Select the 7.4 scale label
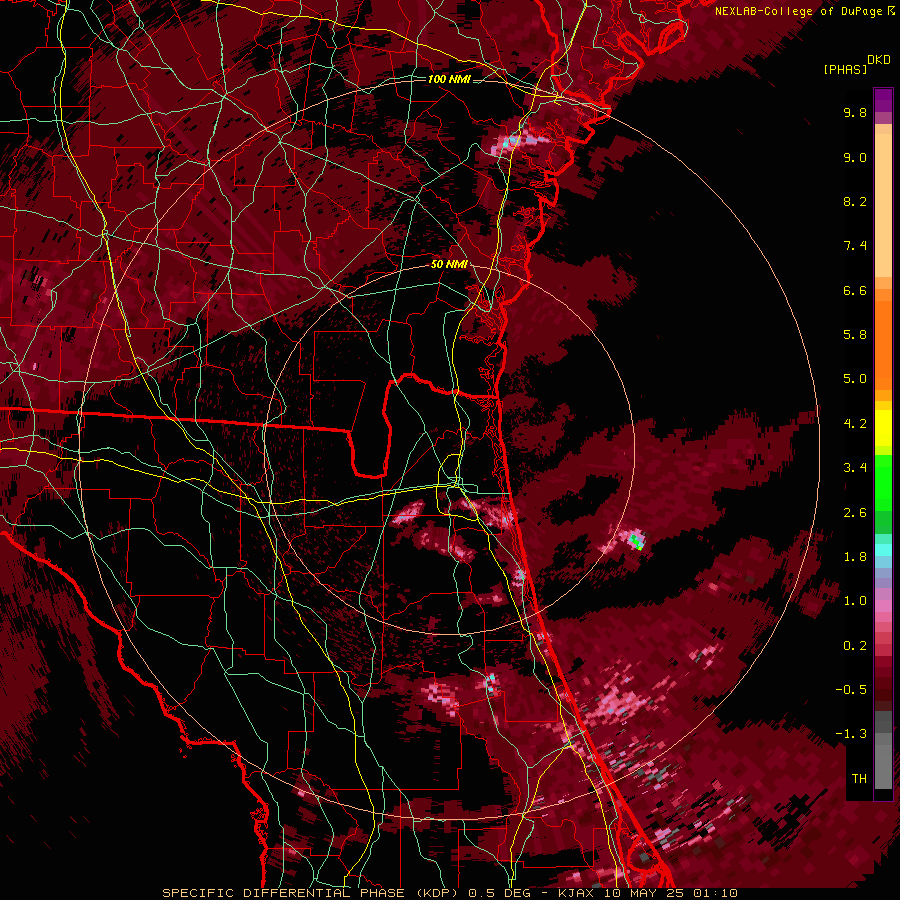The width and height of the screenshot is (900, 900). click(x=855, y=246)
